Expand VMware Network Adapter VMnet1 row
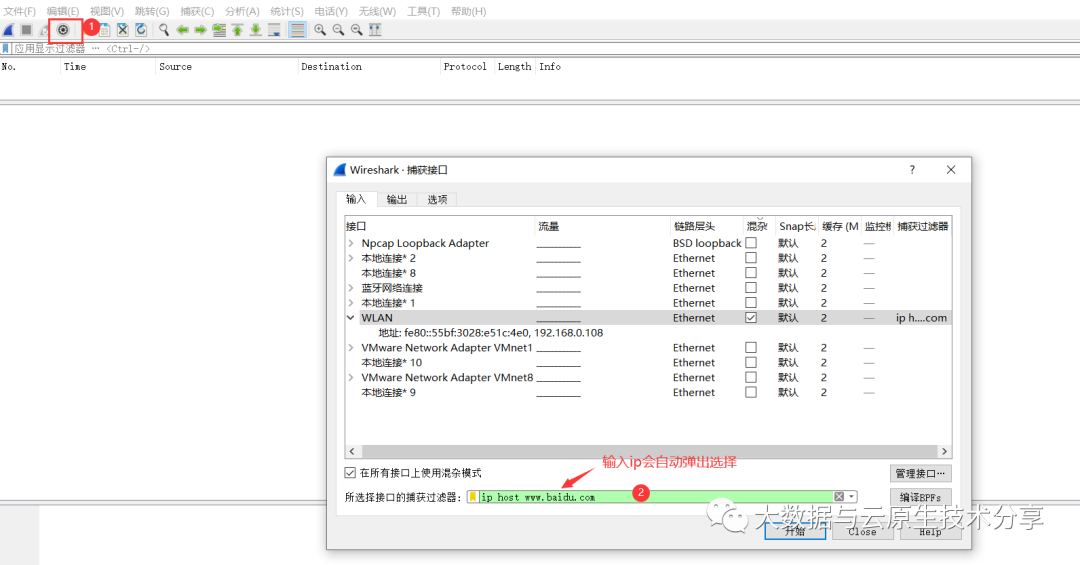The image size is (1080, 565). pos(351,347)
